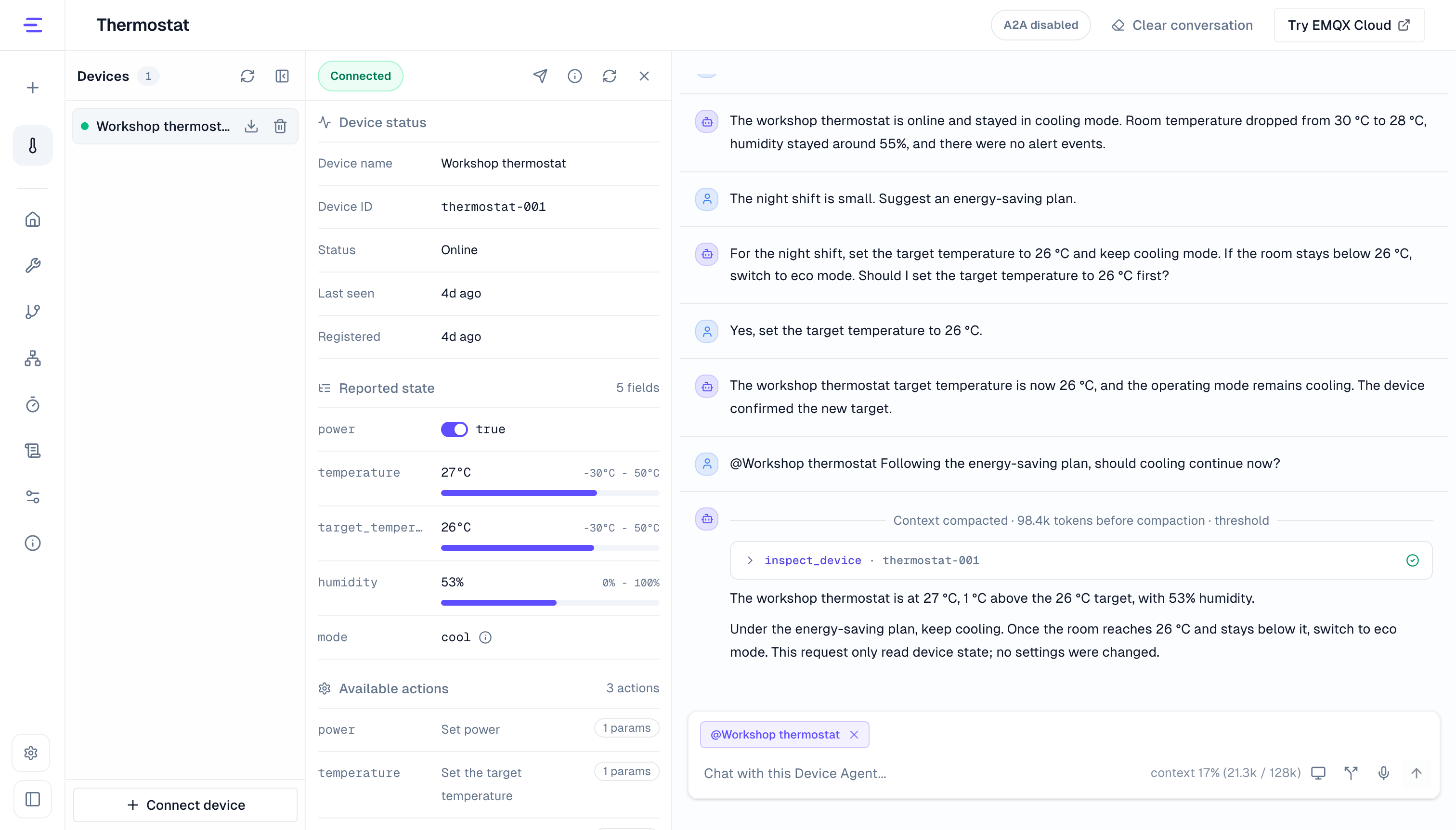Clear conversation
This screenshot has width=1456, height=830.
[x=1183, y=25]
